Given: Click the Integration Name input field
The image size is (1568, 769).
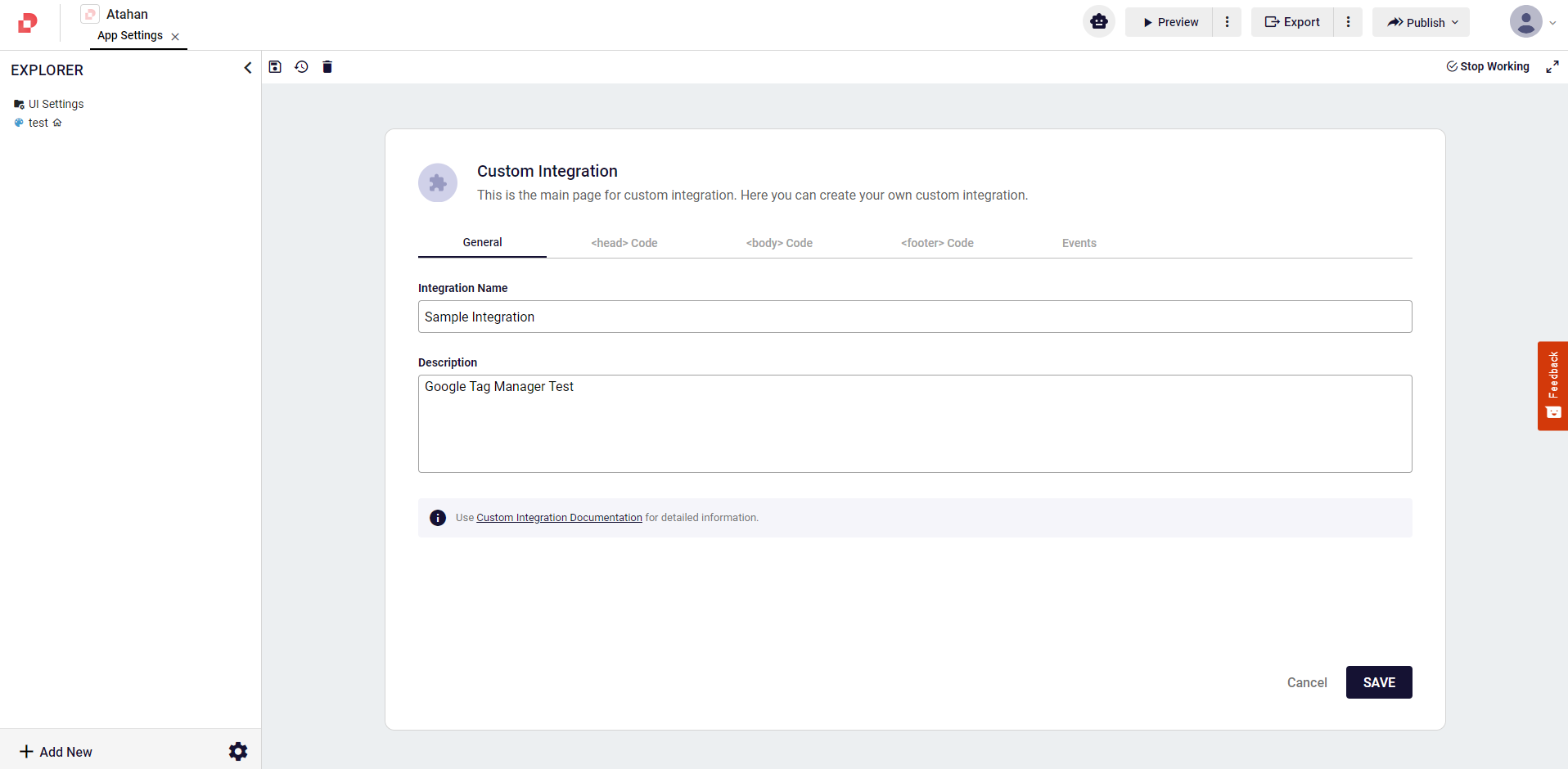Looking at the screenshot, I should click(x=914, y=317).
